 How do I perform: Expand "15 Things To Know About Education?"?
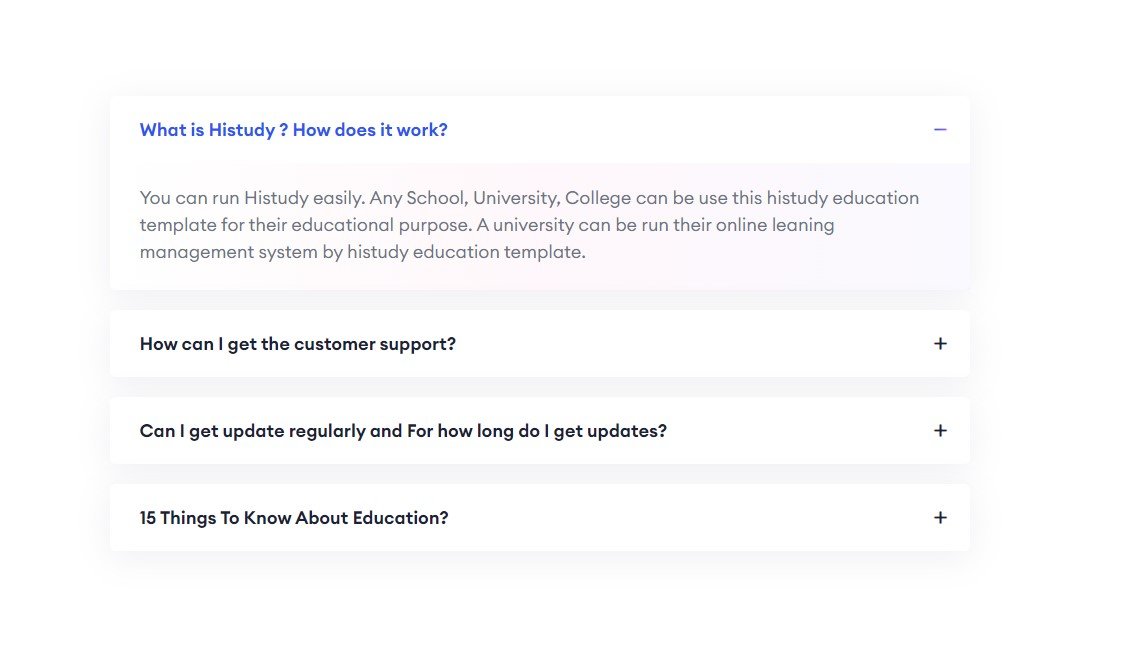point(294,518)
